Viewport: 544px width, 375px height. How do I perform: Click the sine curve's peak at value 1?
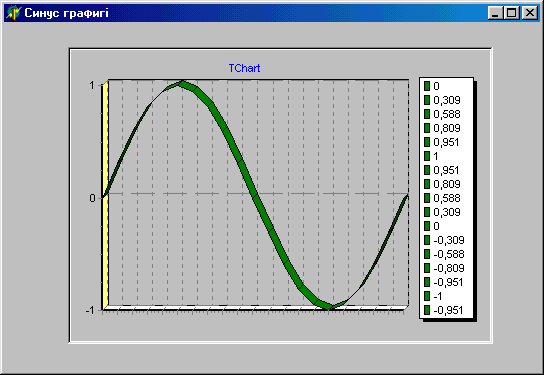point(181,83)
